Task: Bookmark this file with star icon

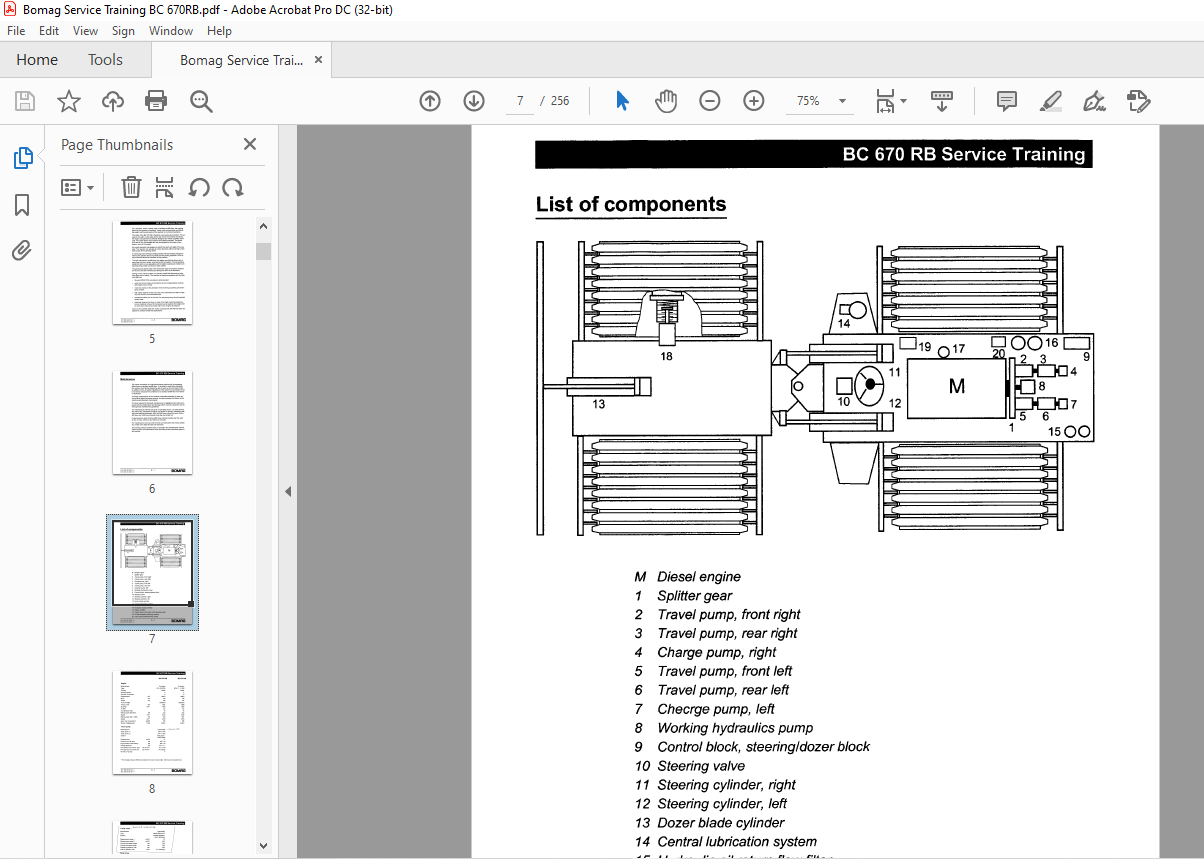Action: point(68,101)
